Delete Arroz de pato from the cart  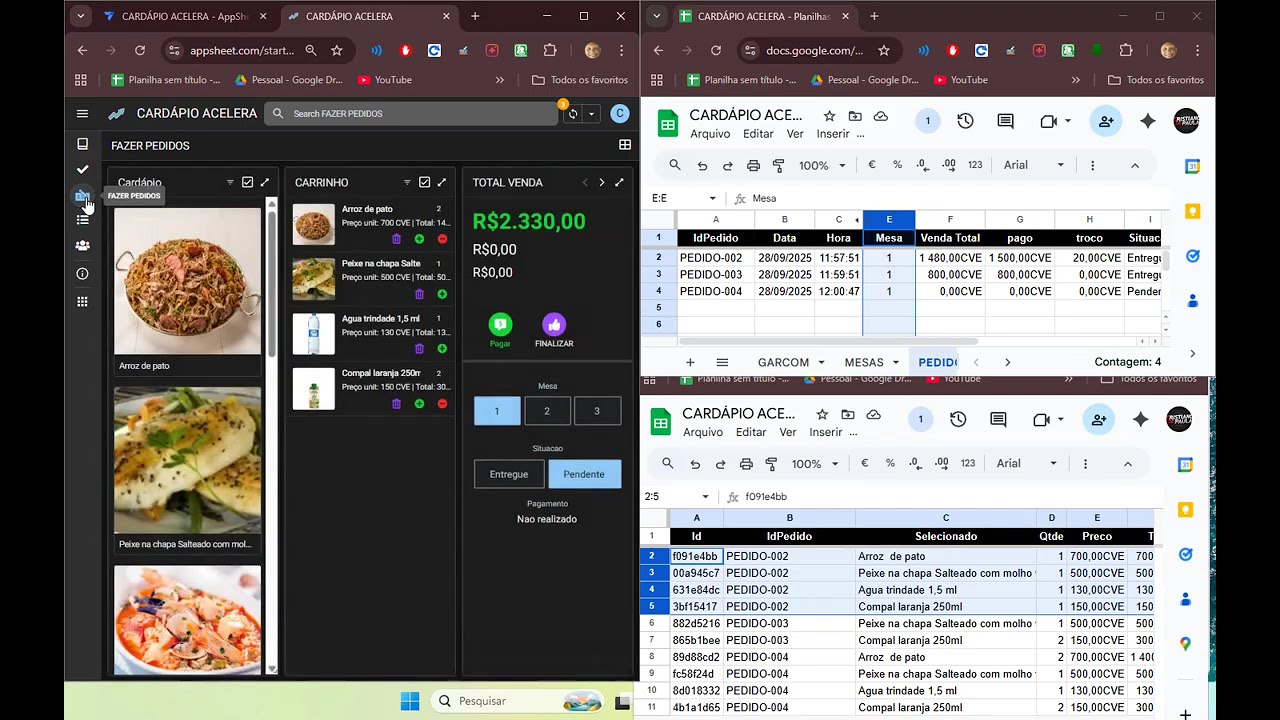pyautogui.click(x=396, y=239)
